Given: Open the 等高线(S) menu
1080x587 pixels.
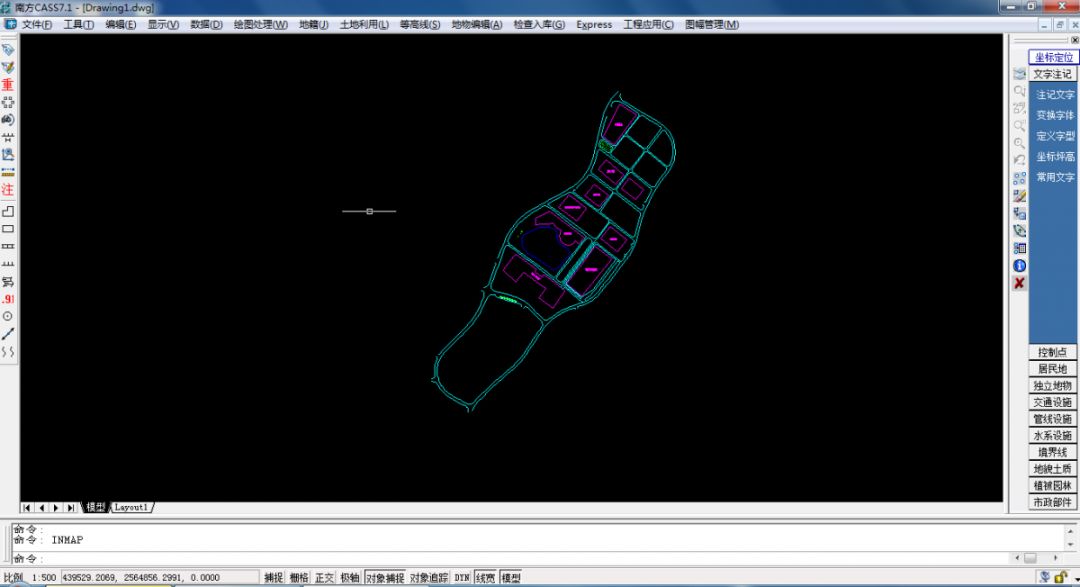Looking at the screenshot, I should coord(420,25).
